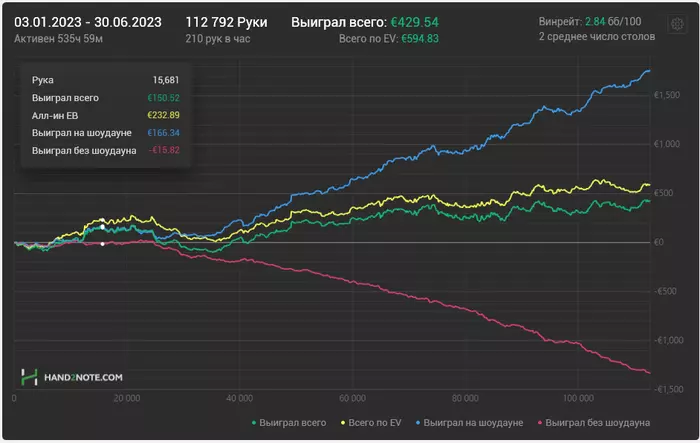Click the -€1,500 y-axis label

pos(668,389)
